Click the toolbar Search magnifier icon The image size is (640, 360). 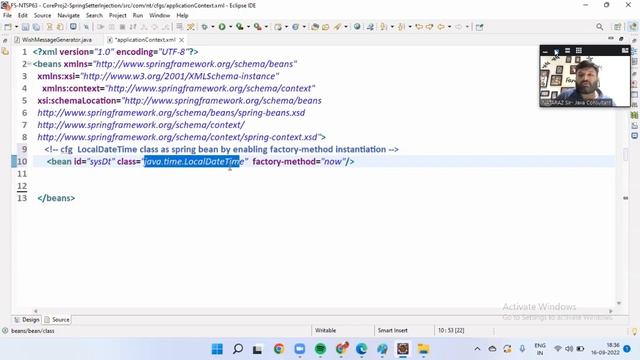pos(599,27)
